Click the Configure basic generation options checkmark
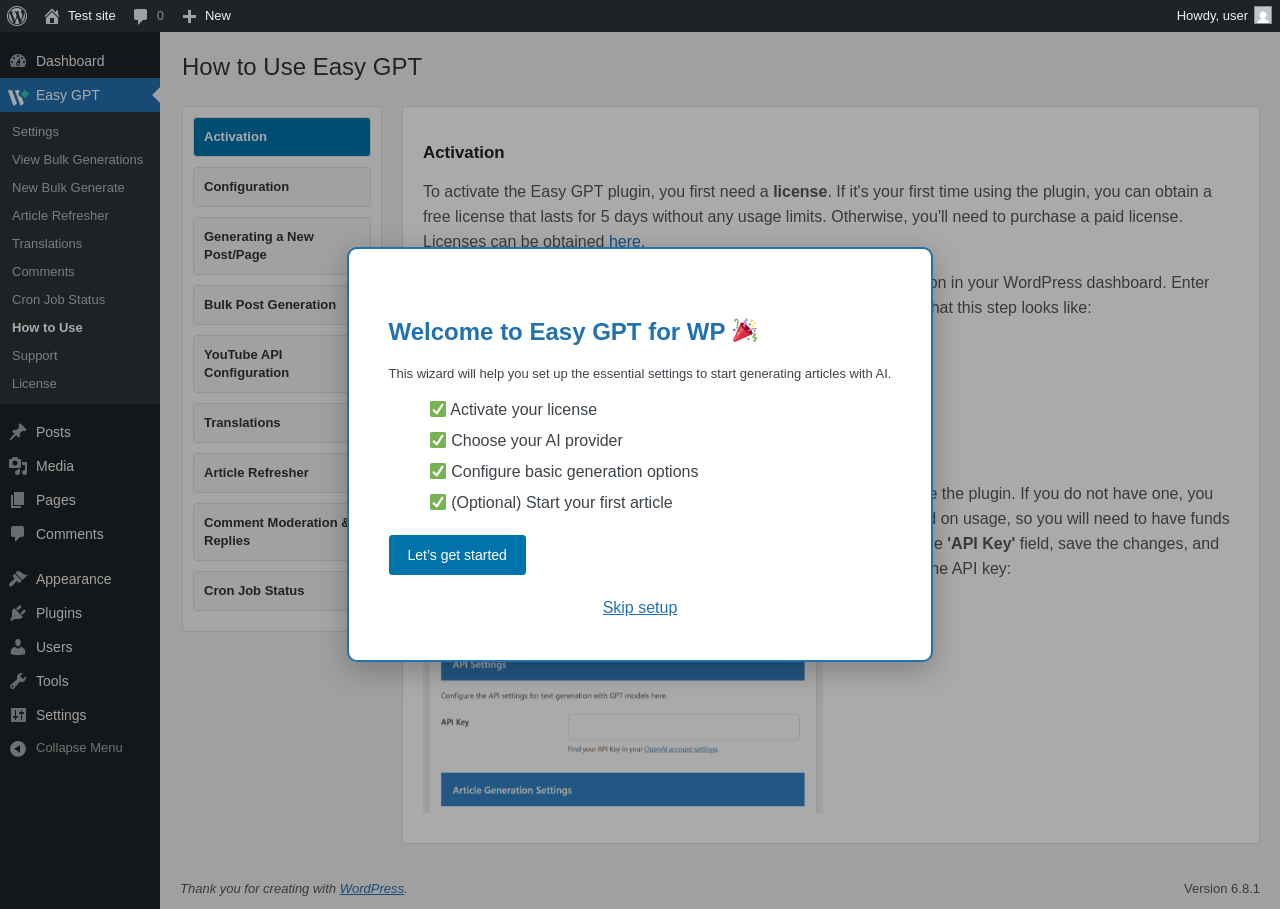Viewport: 1280px width, 909px height. [x=438, y=471]
